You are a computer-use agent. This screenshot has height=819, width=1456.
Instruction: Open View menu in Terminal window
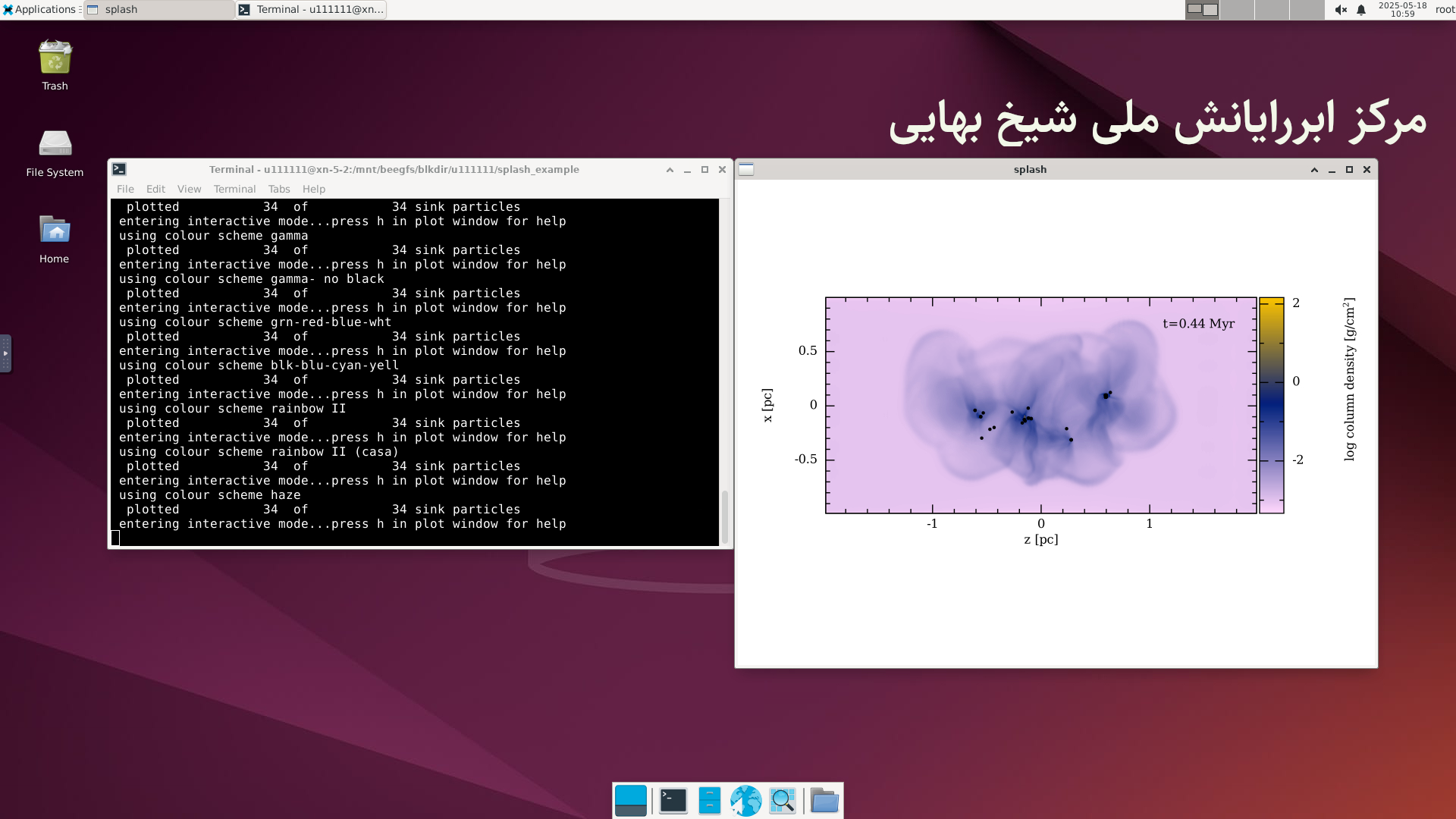point(189,189)
